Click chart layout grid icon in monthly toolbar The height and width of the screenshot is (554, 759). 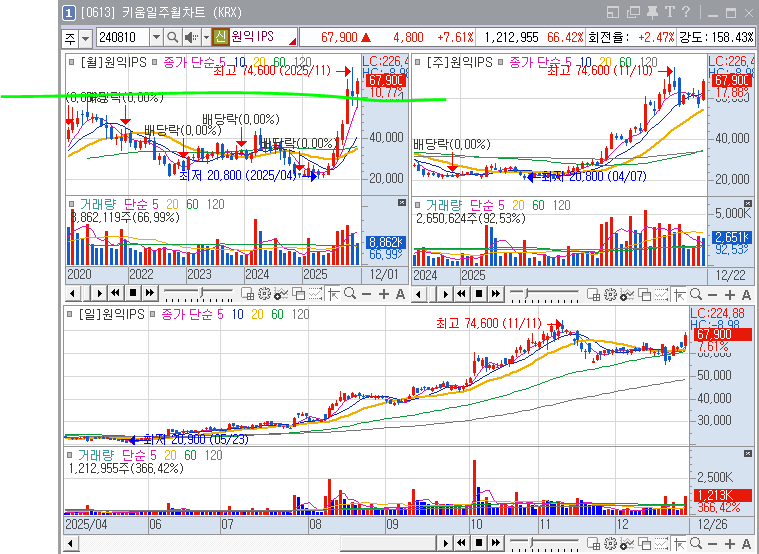pyautogui.click(x=247, y=293)
